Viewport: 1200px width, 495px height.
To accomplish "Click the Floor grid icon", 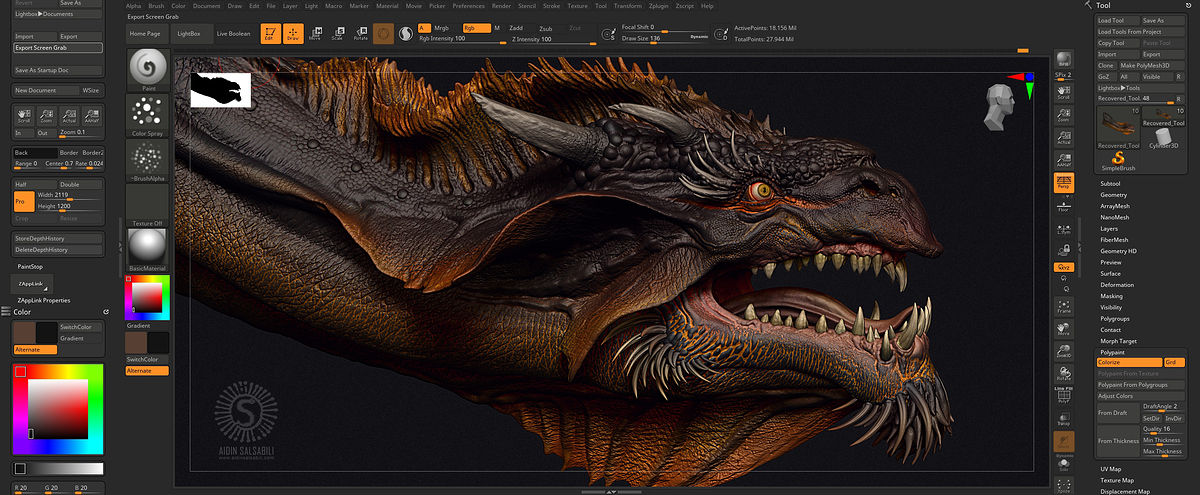I will click(1063, 205).
